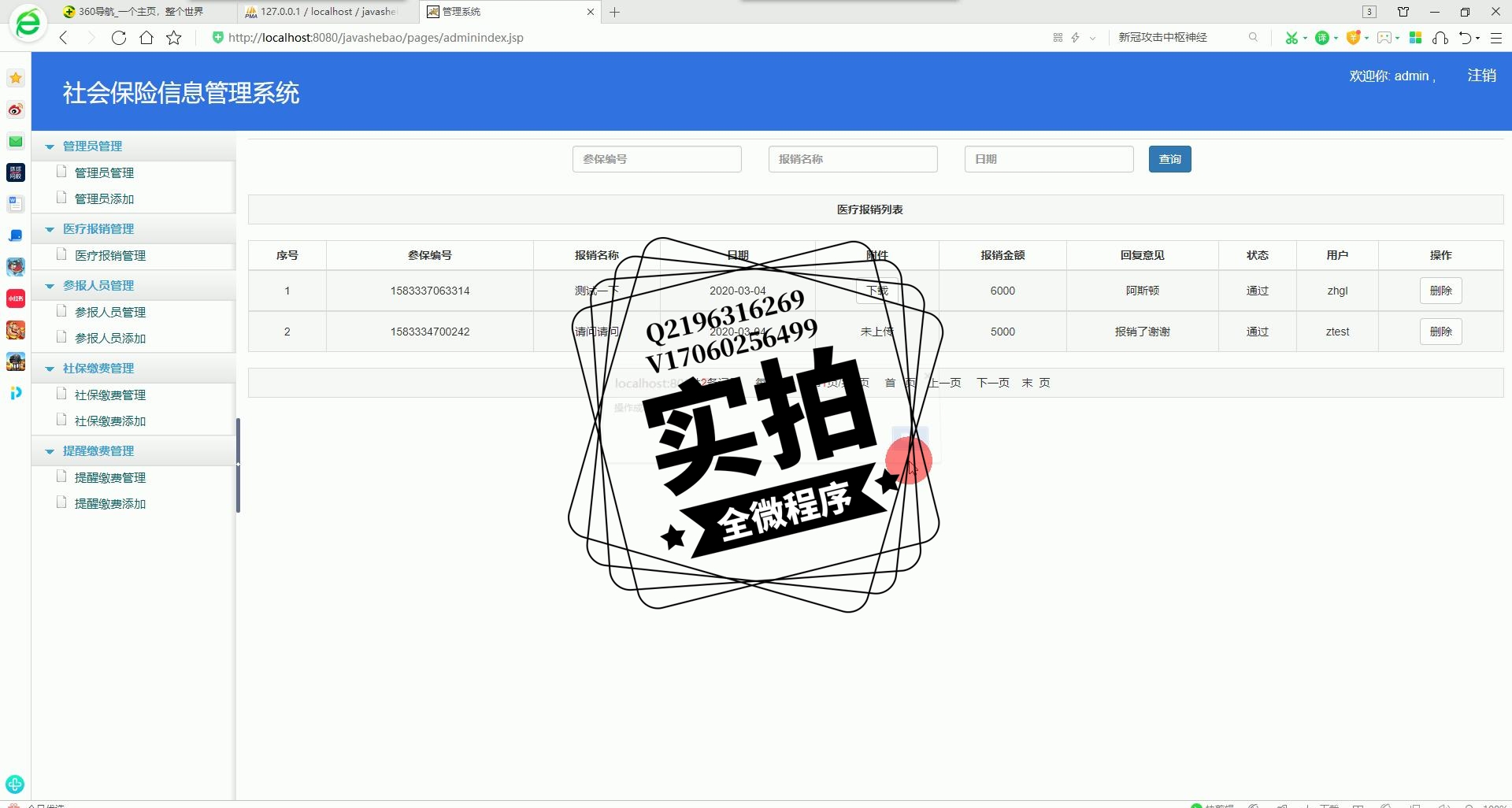Click amount cell 6000
The image size is (1512, 808).
[x=1002, y=291]
